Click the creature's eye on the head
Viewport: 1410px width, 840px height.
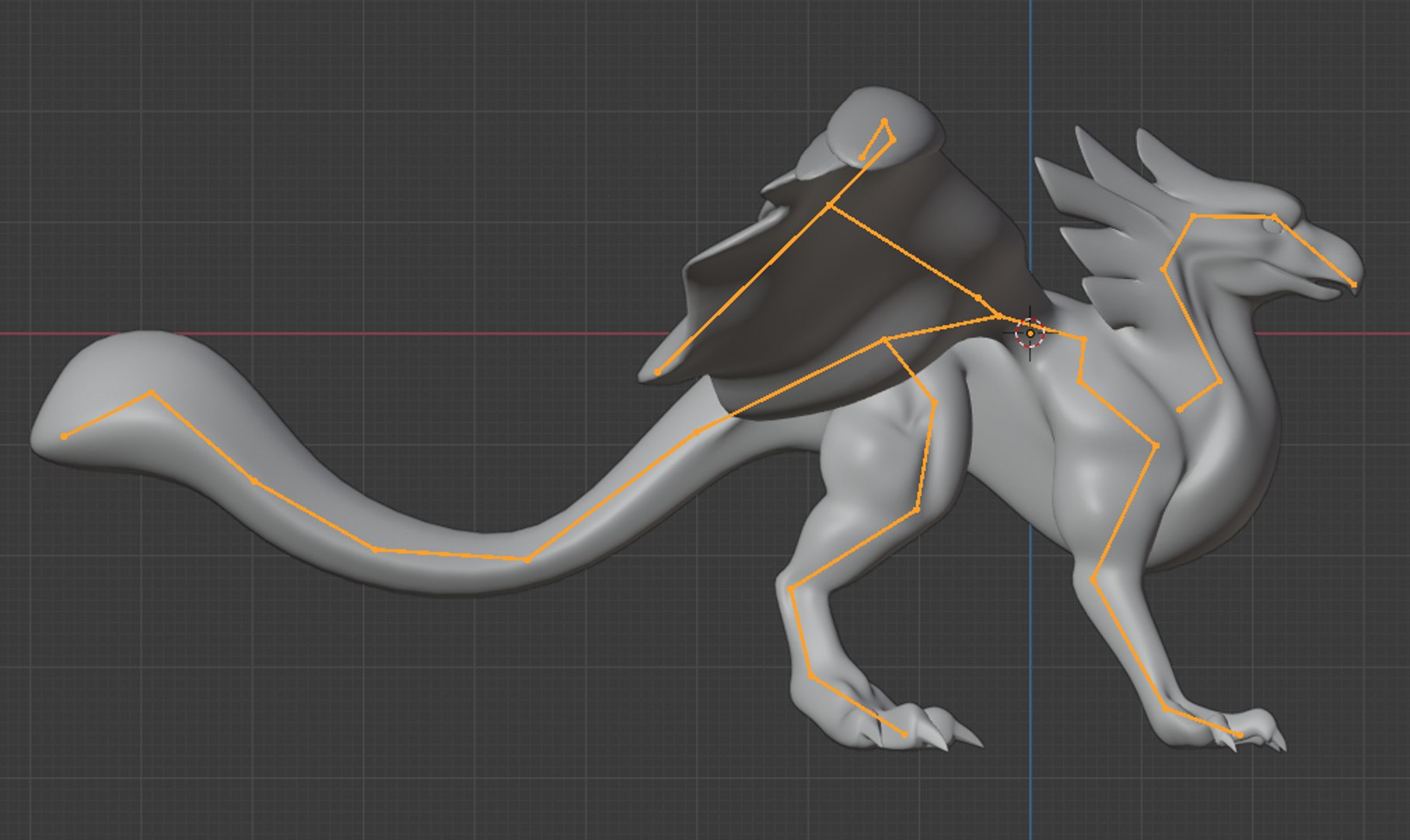[1268, 226]
